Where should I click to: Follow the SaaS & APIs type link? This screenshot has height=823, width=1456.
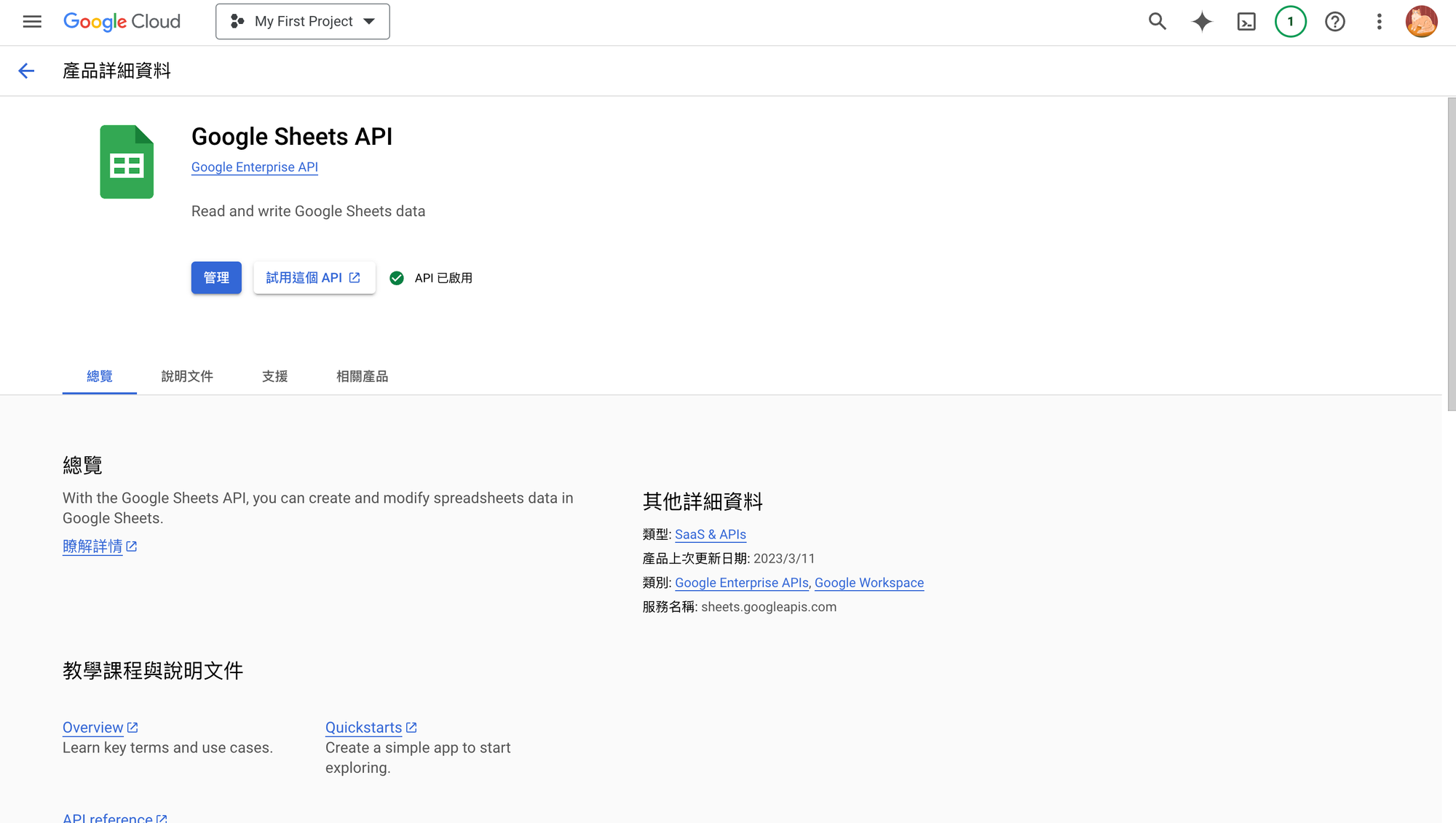(x=710, y=535)
